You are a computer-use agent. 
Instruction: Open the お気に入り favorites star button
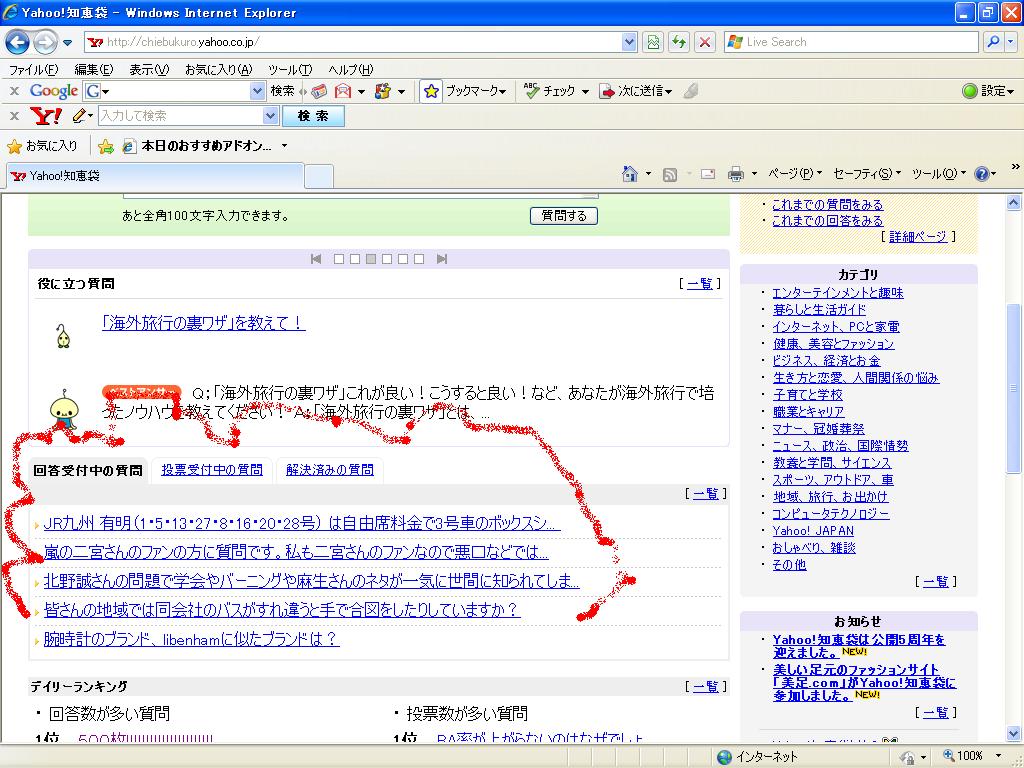click(x=42, y=146)
